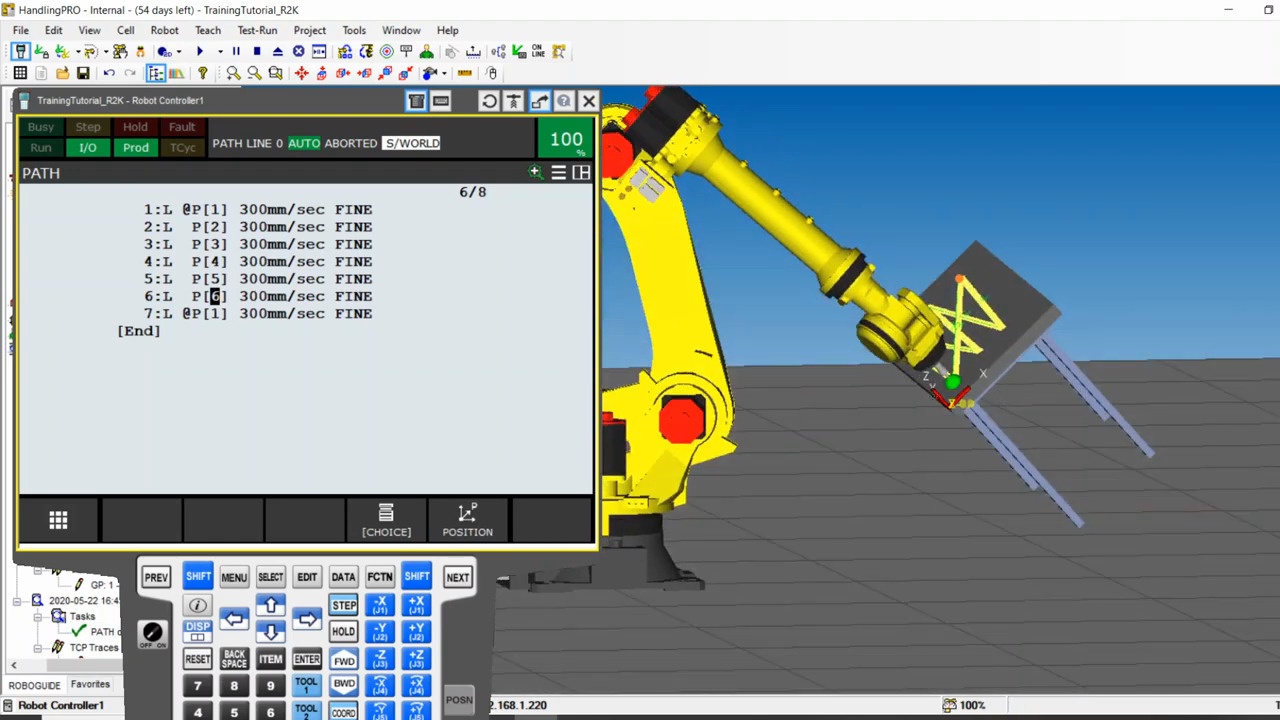The width and height of the screenshot is (1280, 720).
Task: Click the green magnifier icon in the PATH panel
Action: [534, 172]
